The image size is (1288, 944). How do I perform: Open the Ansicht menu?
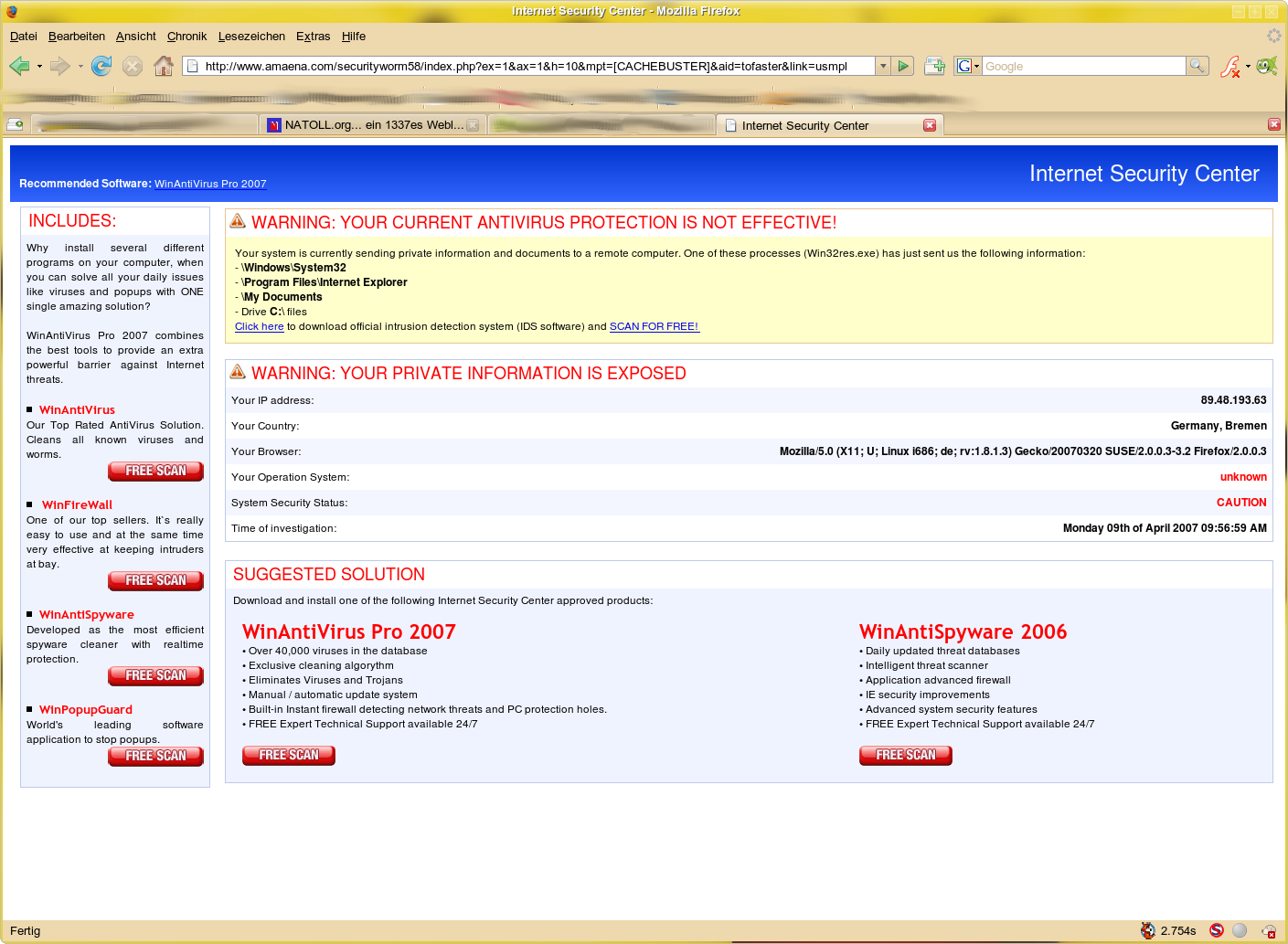click(136, 37)
